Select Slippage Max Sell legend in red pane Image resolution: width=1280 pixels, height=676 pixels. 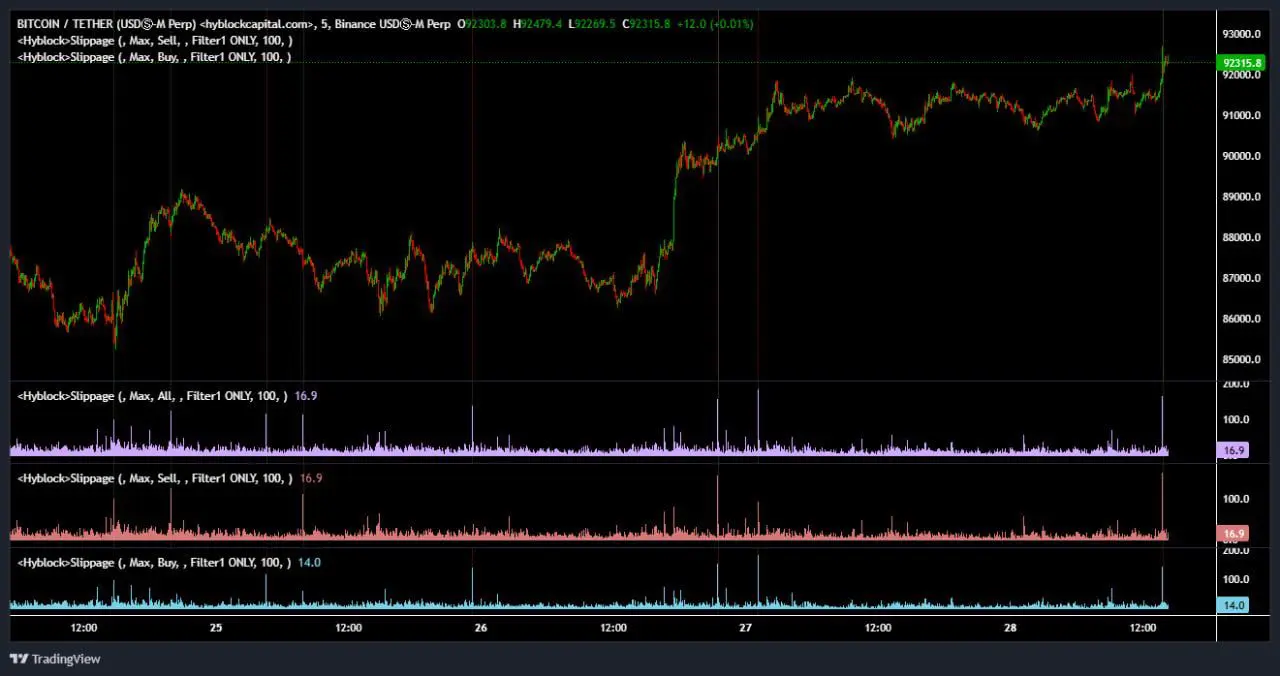coord(155,479)
